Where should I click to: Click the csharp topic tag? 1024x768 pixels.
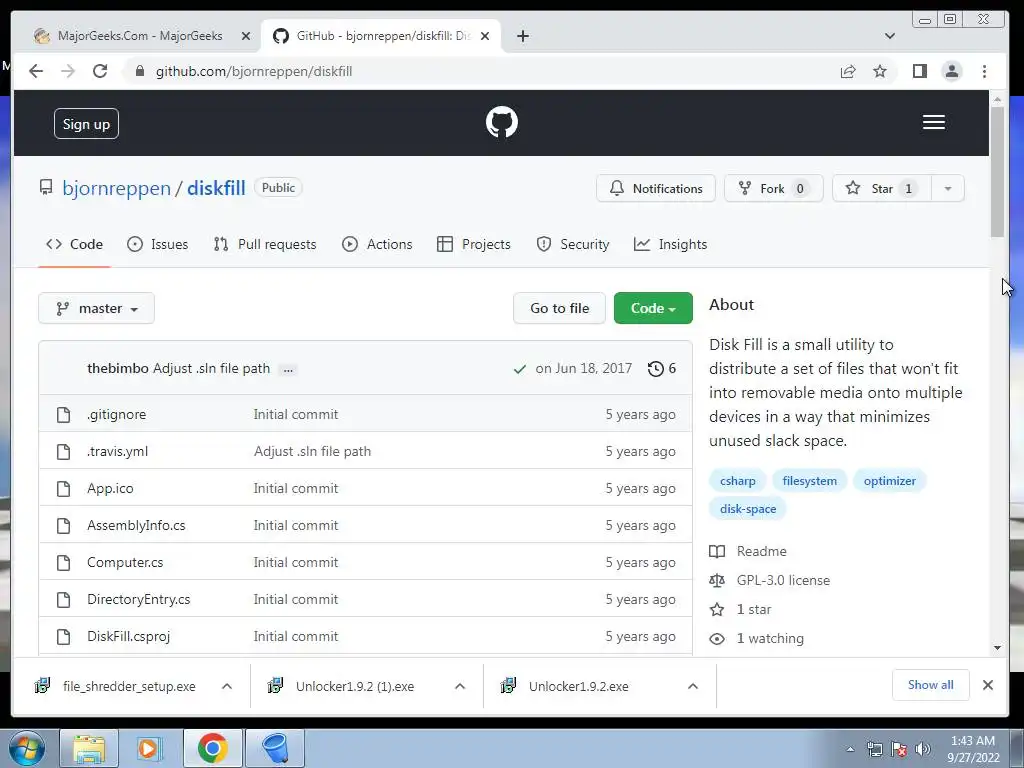click(x=737, y=481)
